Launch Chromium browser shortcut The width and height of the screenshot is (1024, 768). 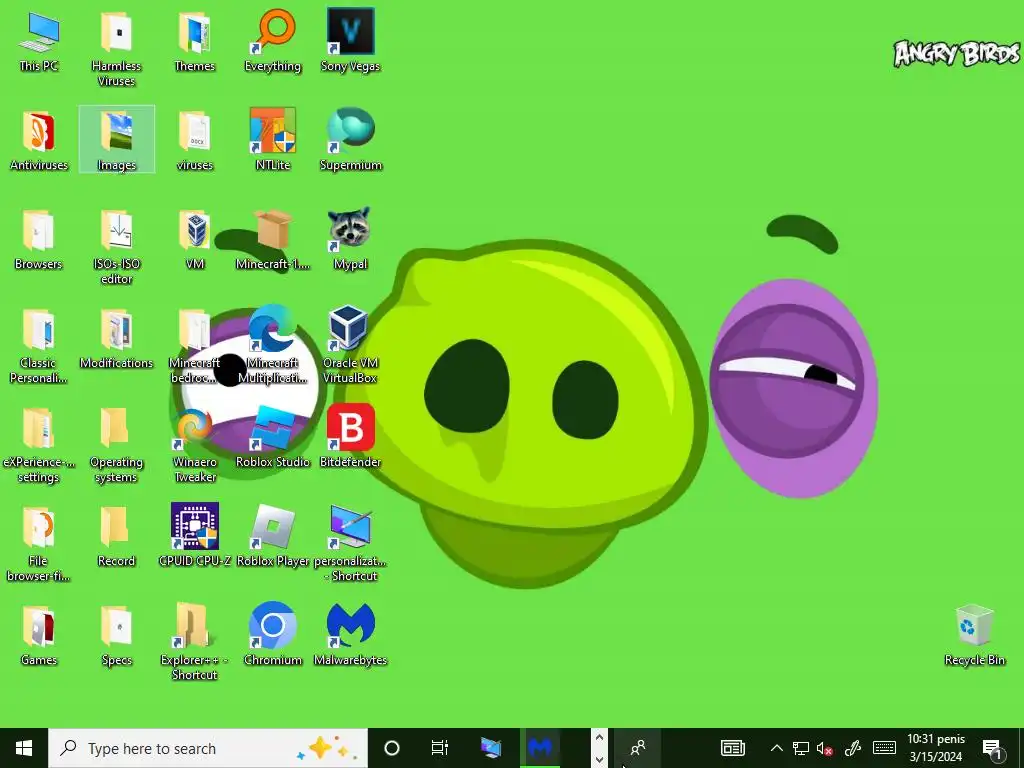tap(273, 635)
